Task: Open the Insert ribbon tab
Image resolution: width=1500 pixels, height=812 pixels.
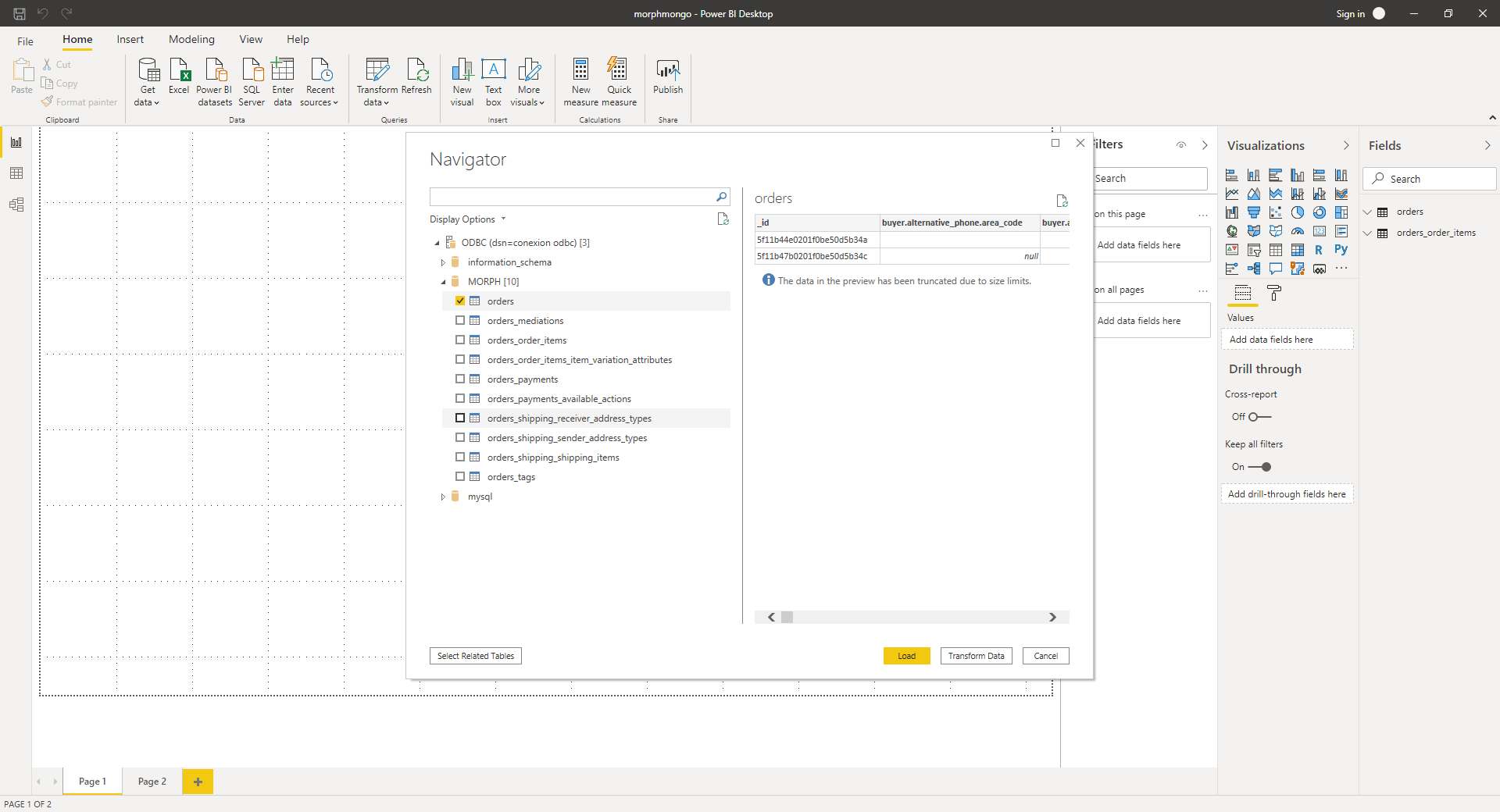Action: 130,39
